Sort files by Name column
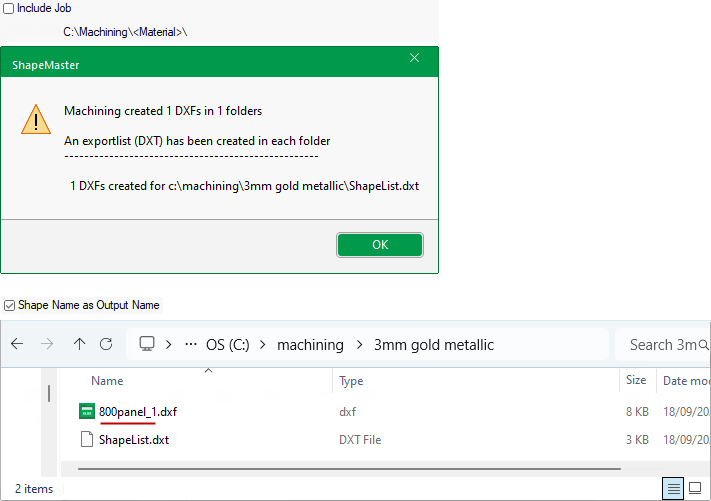 tap(107, 381)
